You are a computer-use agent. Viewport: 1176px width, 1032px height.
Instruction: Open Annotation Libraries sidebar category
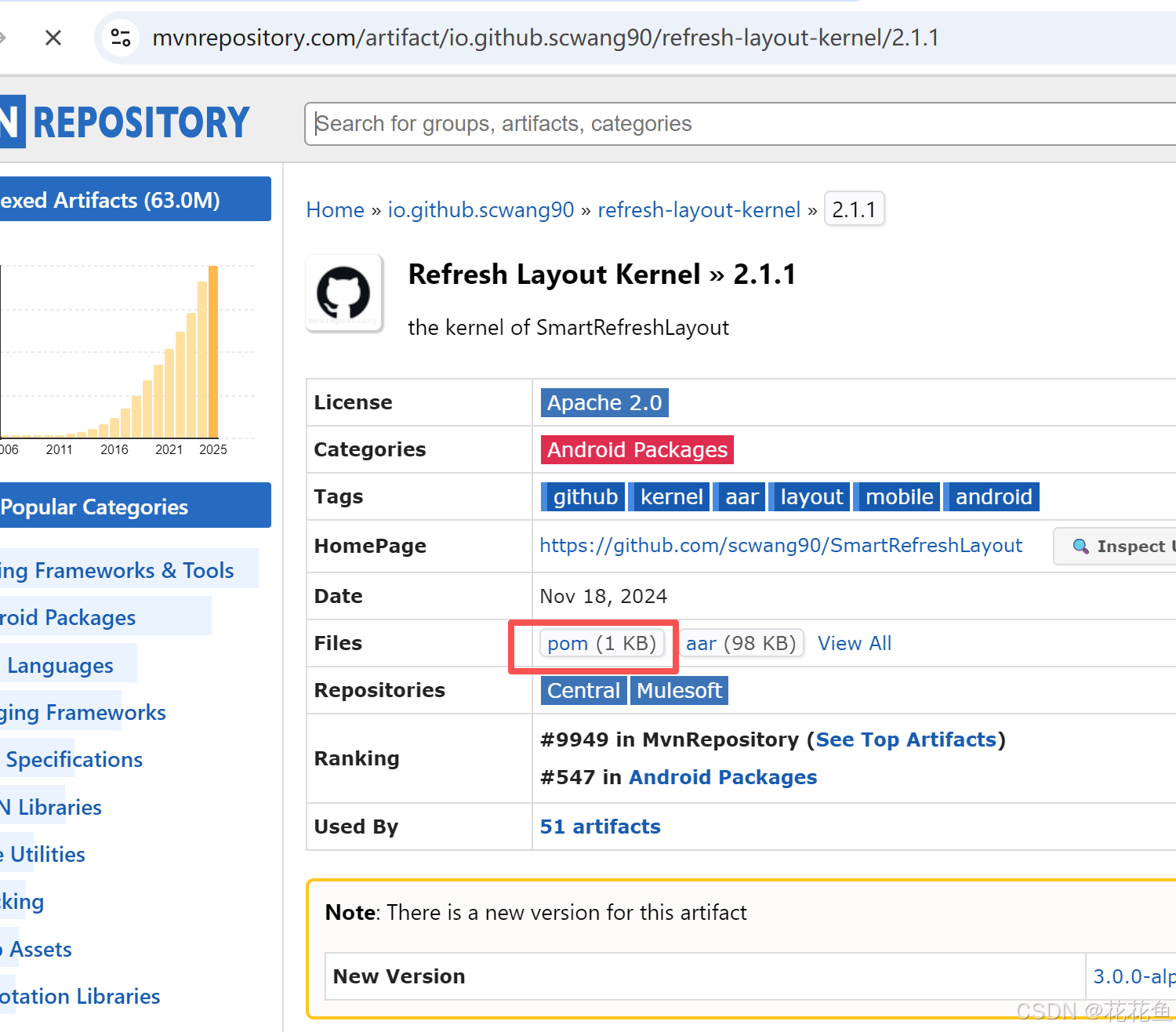[80, 996]
